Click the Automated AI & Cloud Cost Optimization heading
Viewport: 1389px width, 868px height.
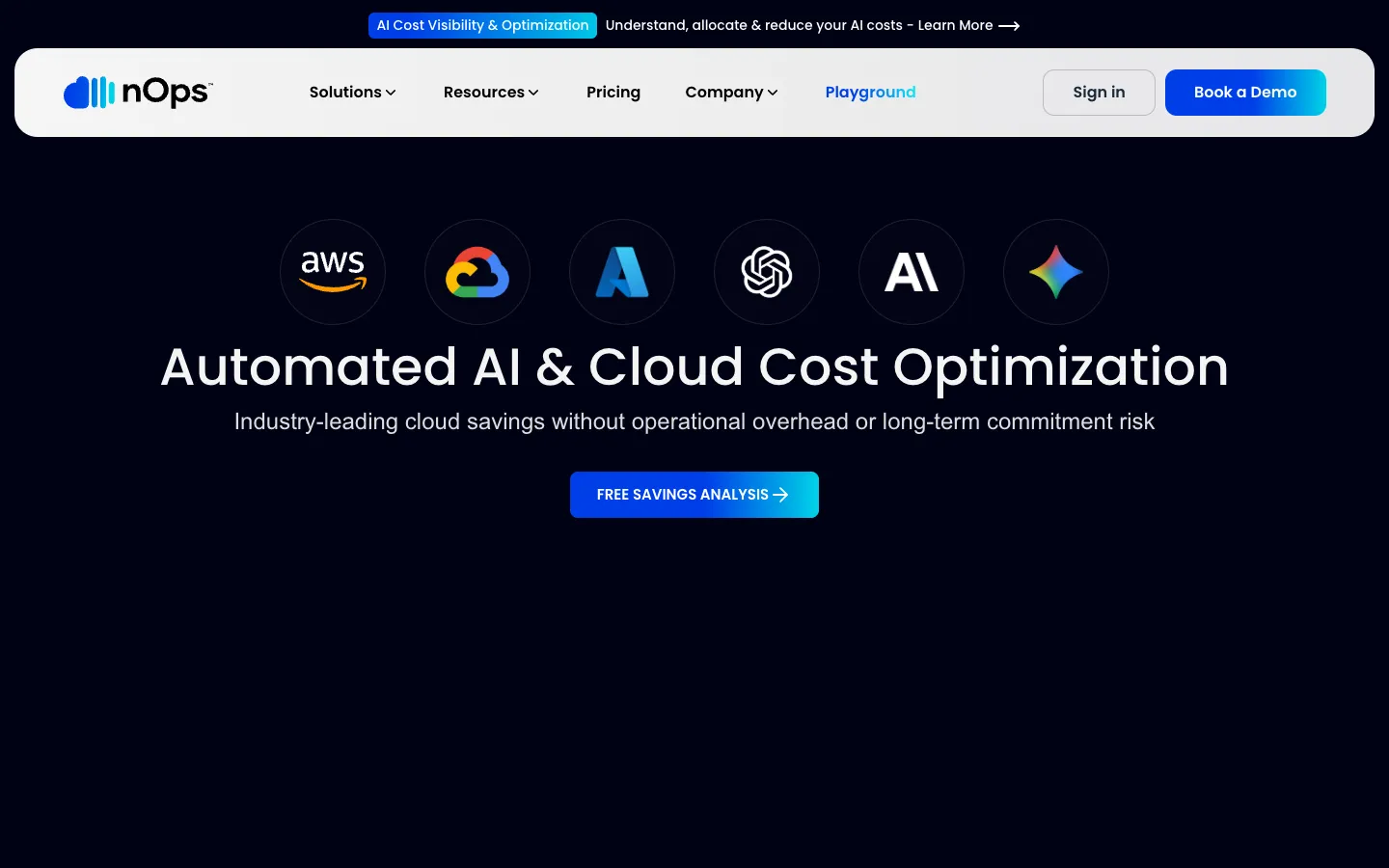694,366
